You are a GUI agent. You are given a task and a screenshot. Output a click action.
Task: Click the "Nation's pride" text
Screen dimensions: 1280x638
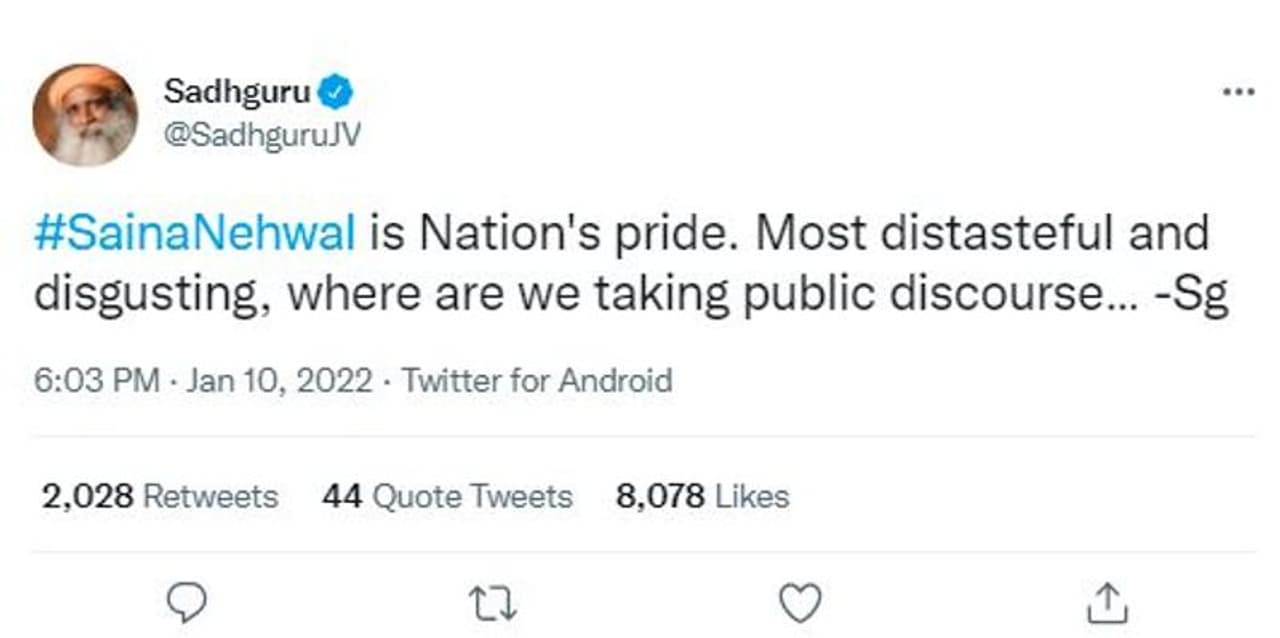pos(575,234)
